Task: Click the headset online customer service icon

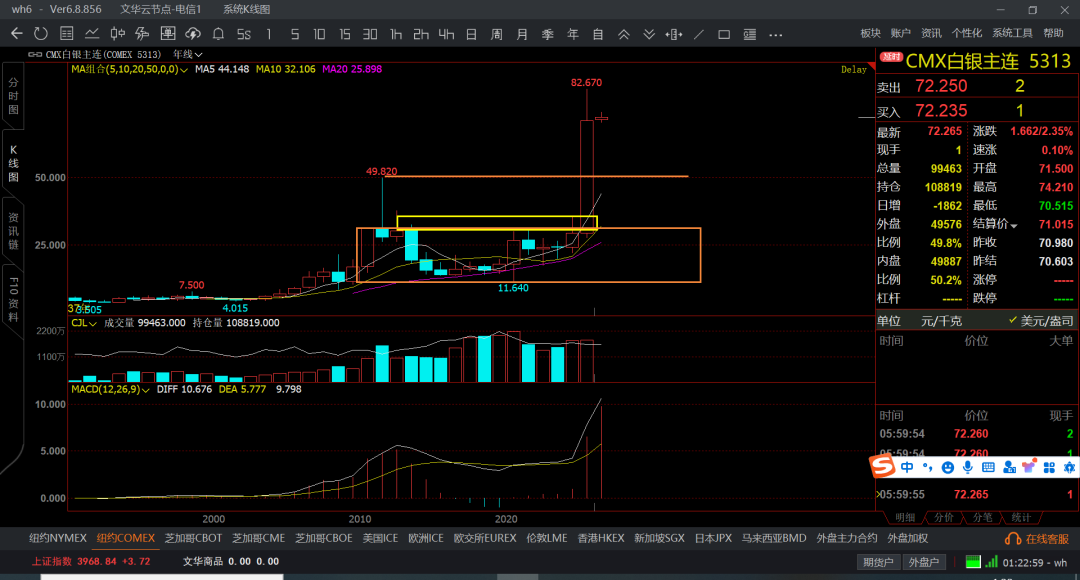Action: coord(1012,539)
